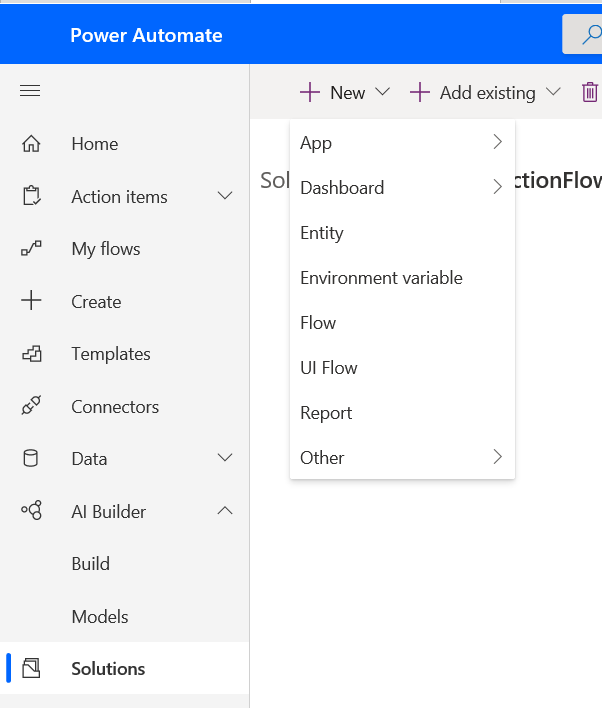Open Models under AI Builder

click(100, 616)
